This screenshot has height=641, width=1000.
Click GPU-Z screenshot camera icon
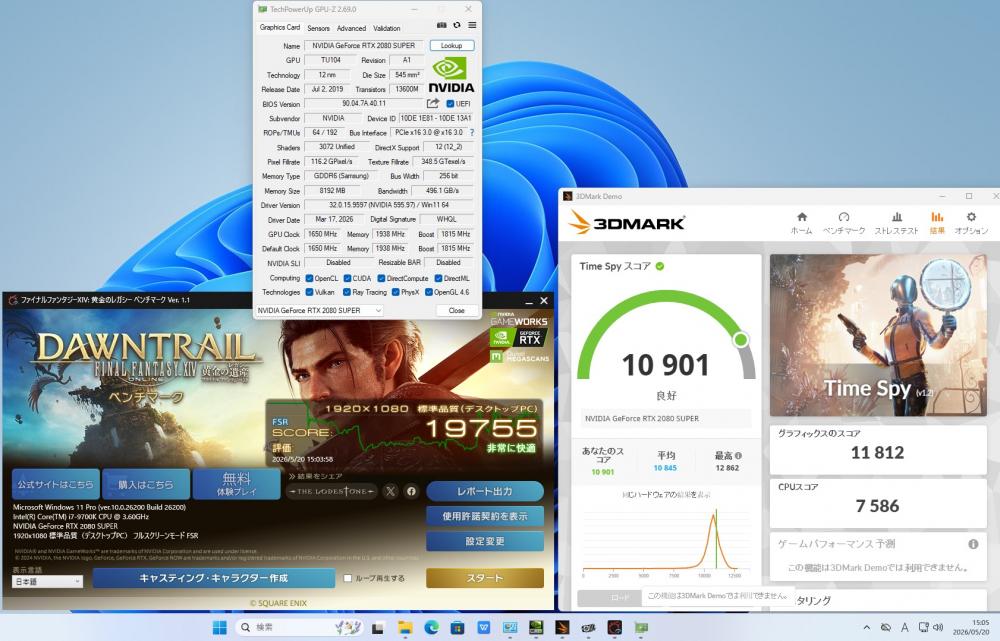coord(441,26)
